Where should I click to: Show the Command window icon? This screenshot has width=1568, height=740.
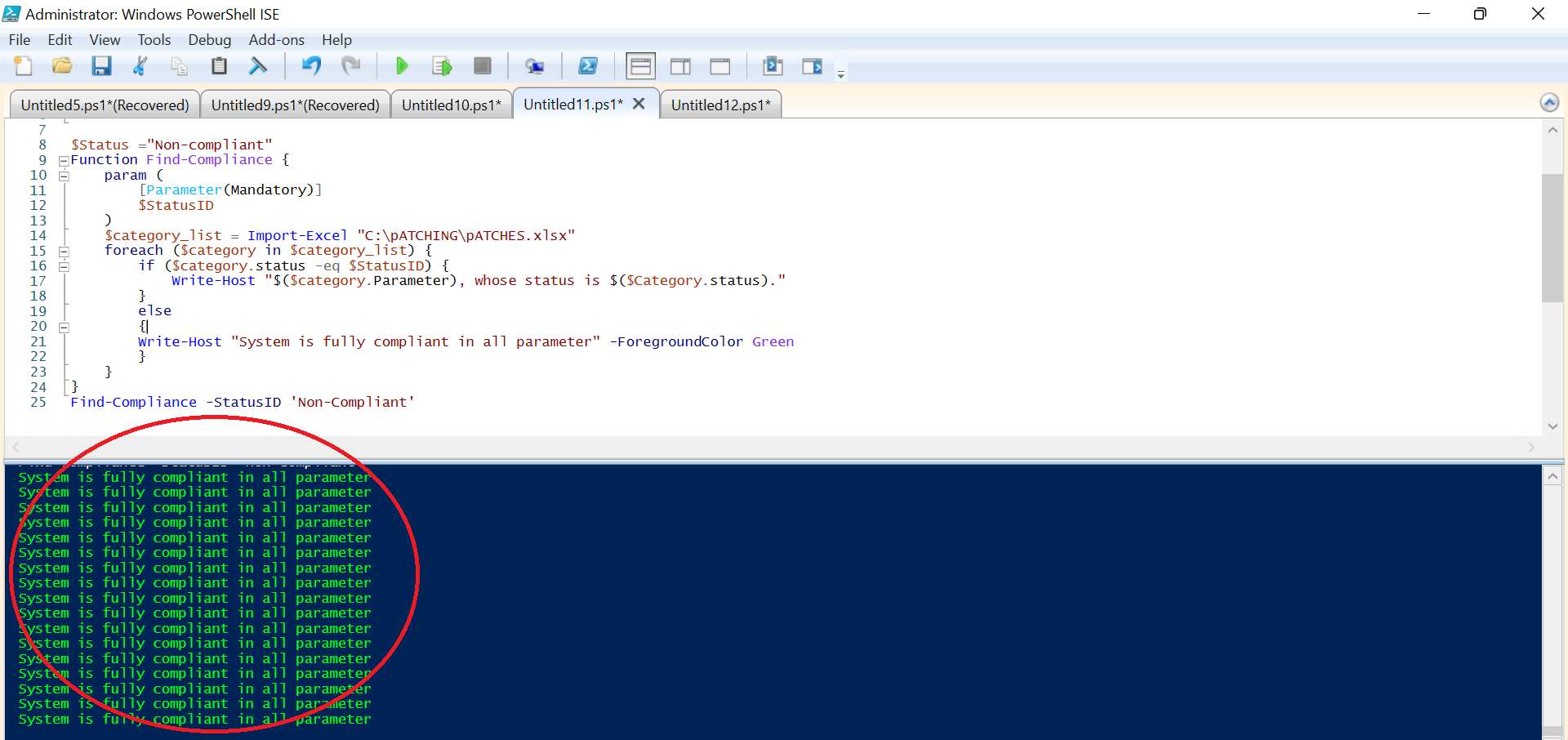(773, 66)
